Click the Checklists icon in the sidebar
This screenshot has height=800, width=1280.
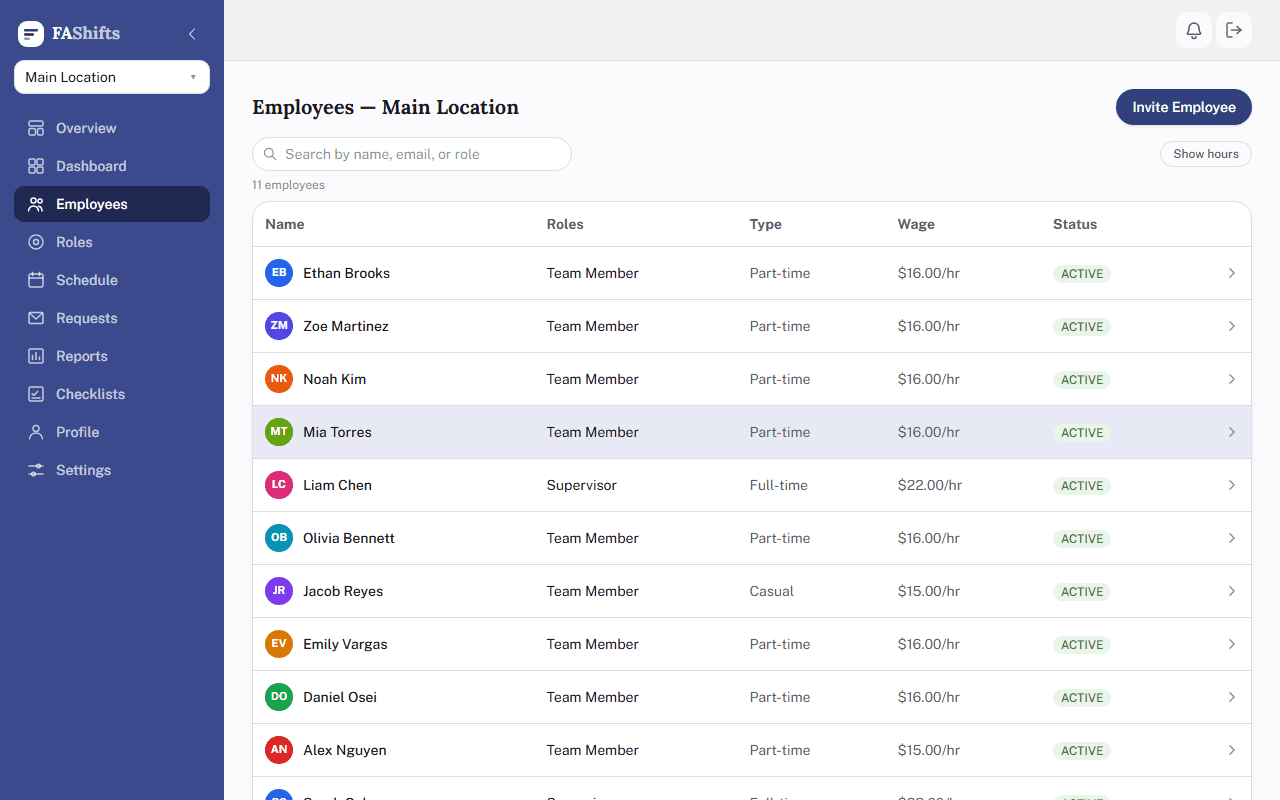36,394
